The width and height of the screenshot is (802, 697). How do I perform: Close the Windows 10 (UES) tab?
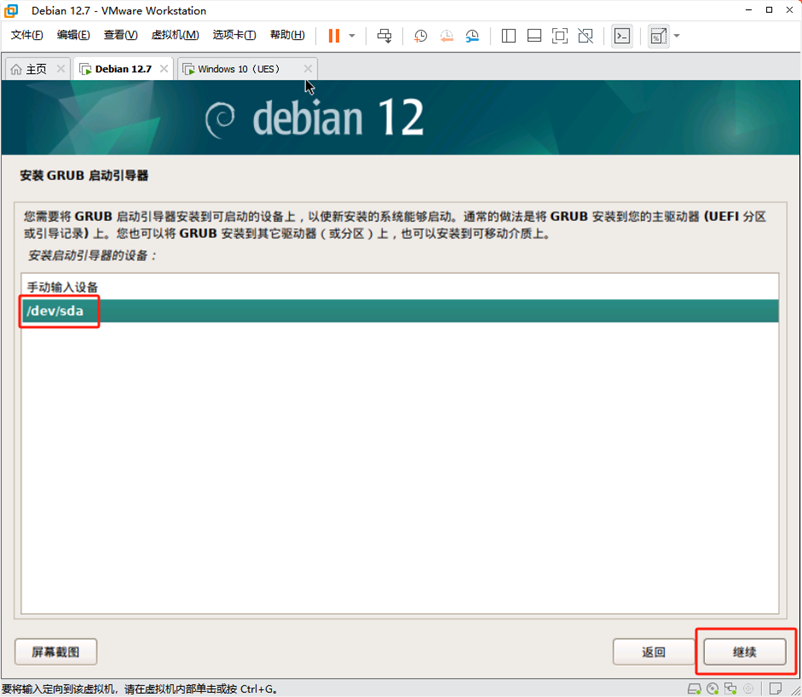[308, 69]
